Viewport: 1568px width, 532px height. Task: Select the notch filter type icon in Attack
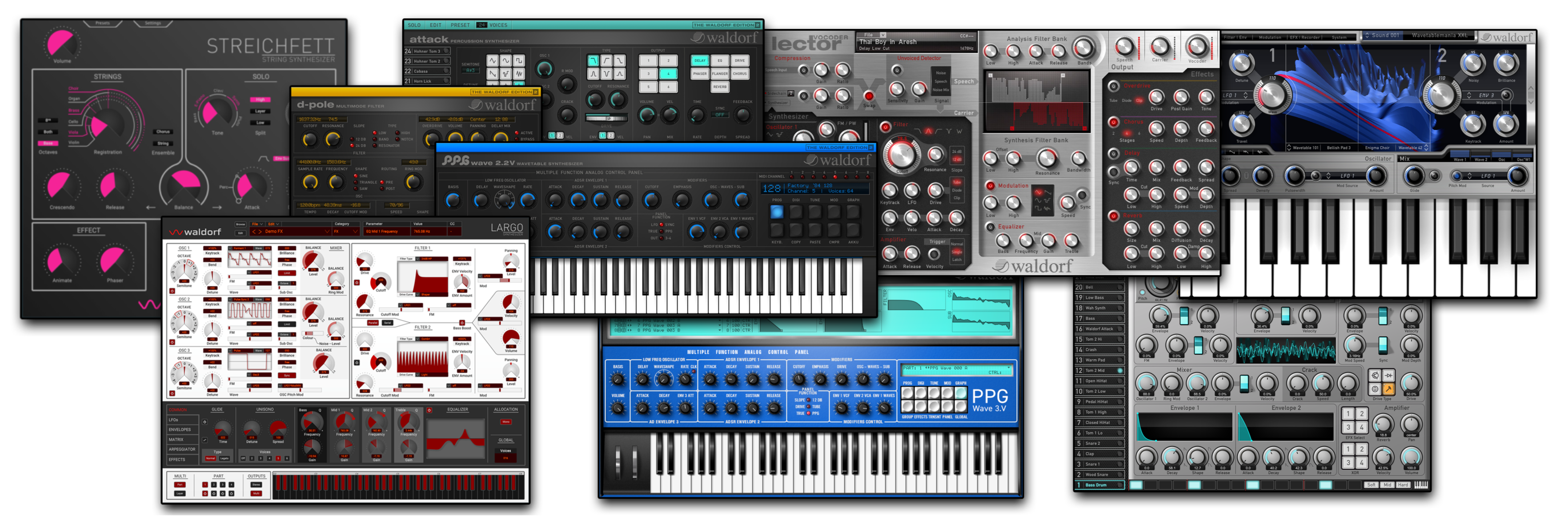pos(606,74)
